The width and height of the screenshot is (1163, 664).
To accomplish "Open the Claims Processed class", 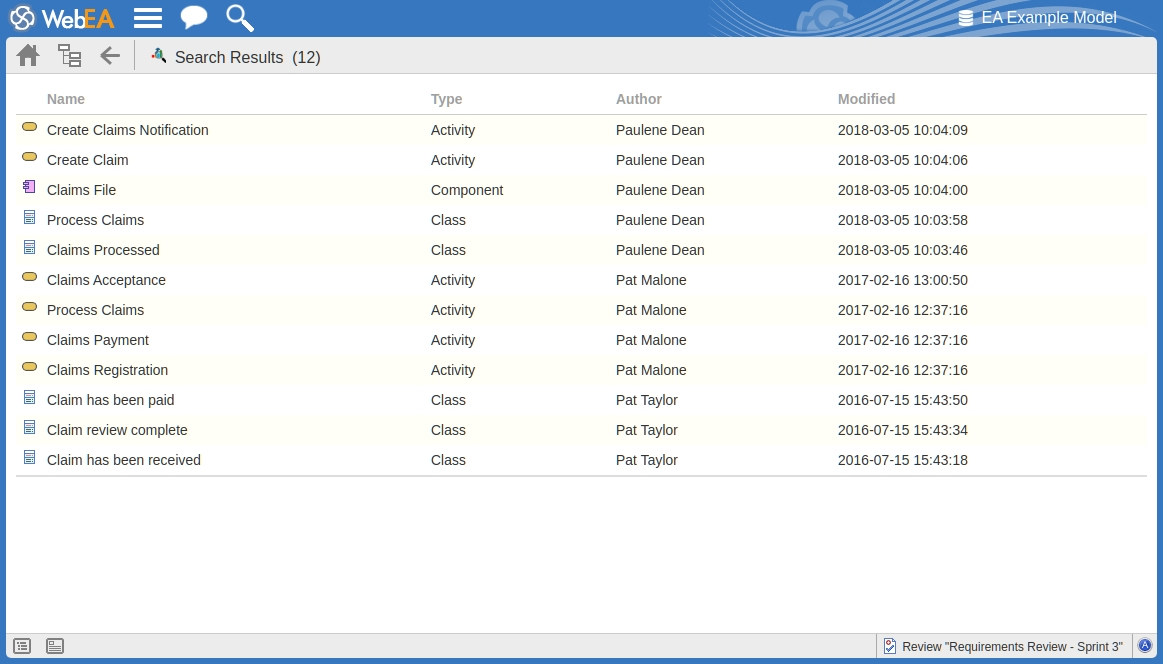I will tap(103, 250).
